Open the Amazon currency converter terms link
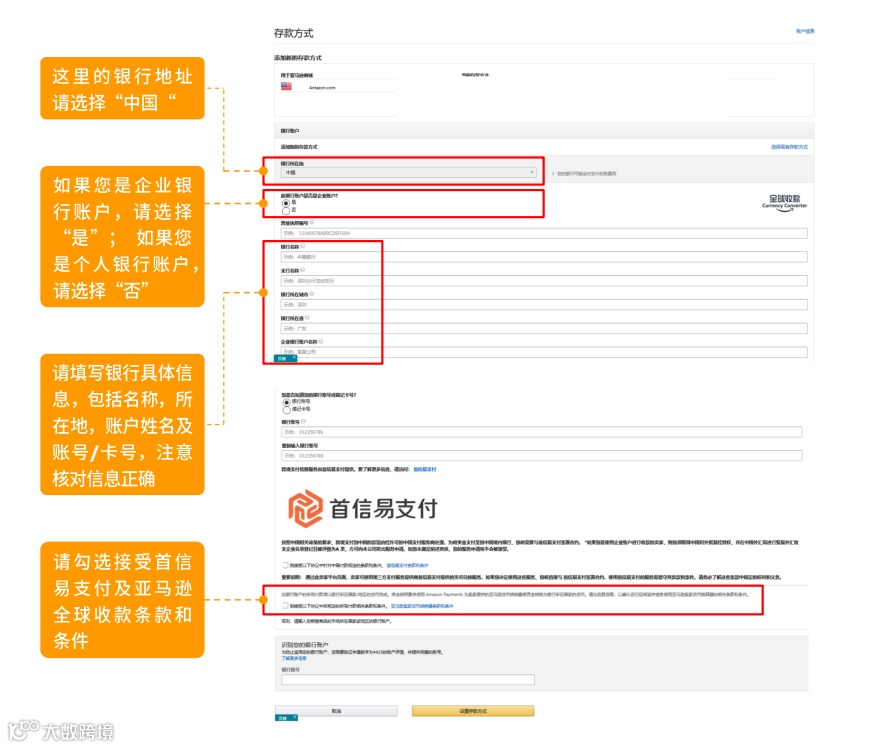The height and width of the screenshot is (748, 873). [x=422, y=606]
